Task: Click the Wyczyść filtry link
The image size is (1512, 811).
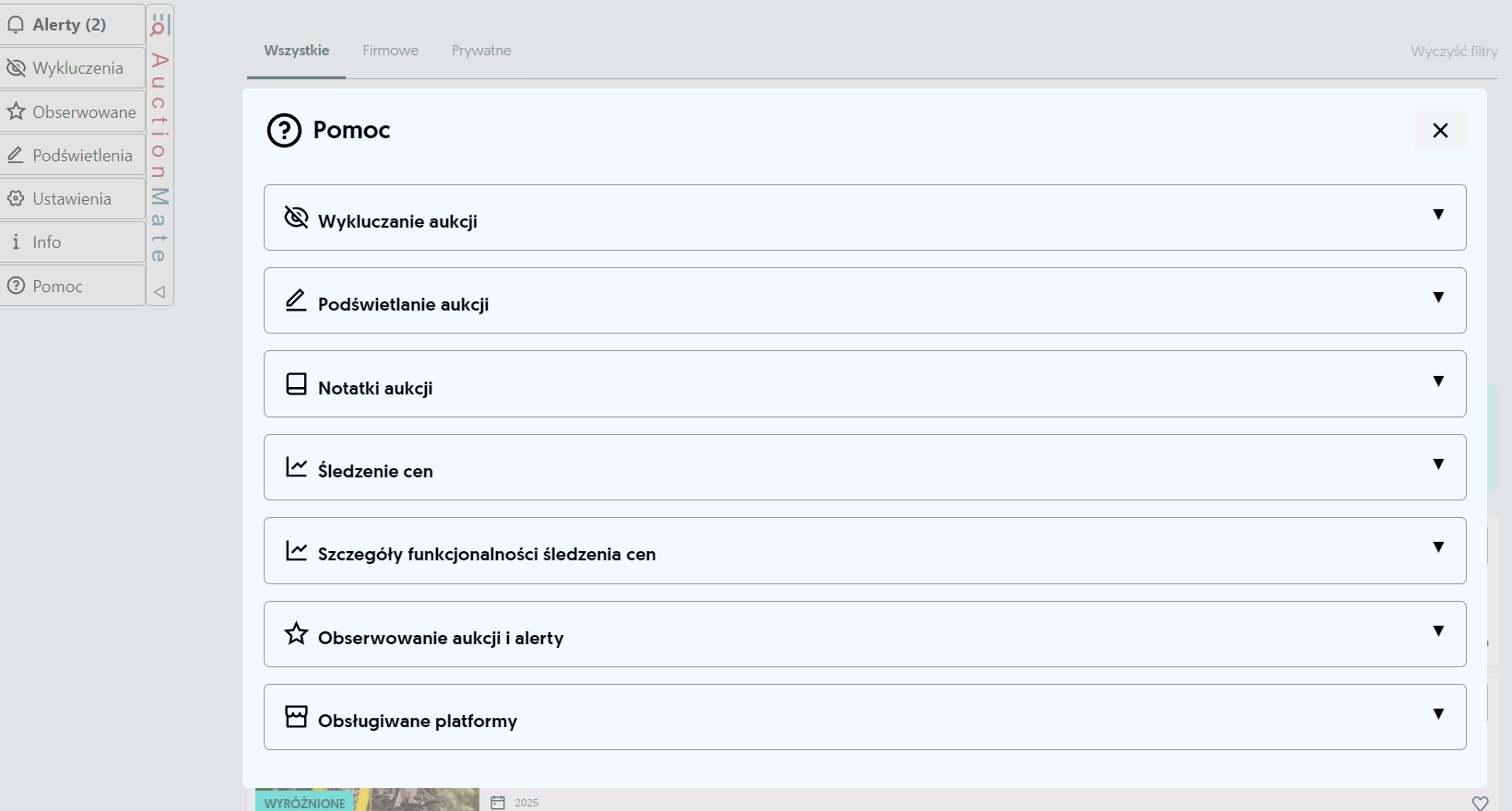Action: pyautogui.click(x=1453, y=52)
